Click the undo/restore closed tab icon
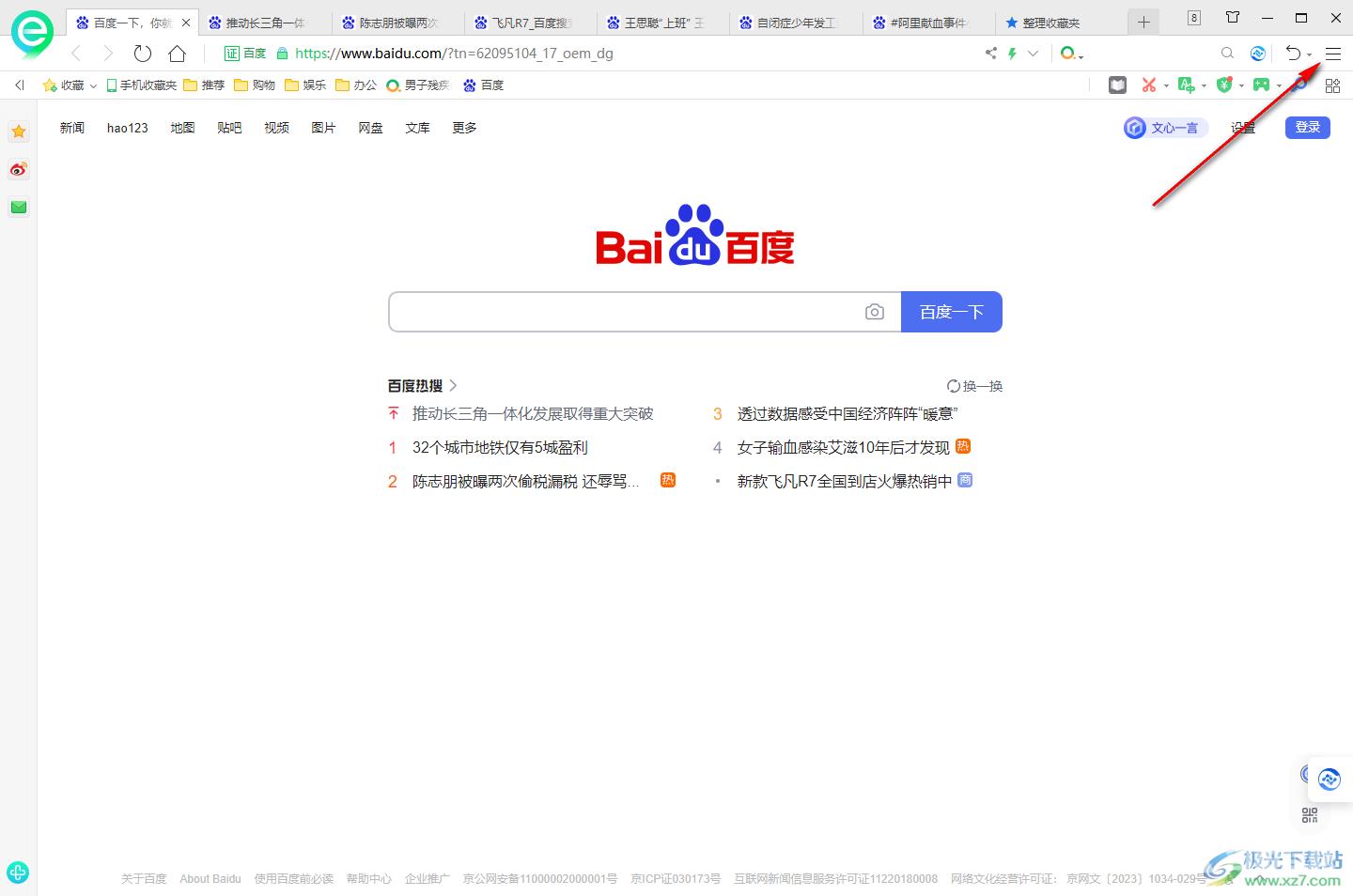 point(1293,54)
